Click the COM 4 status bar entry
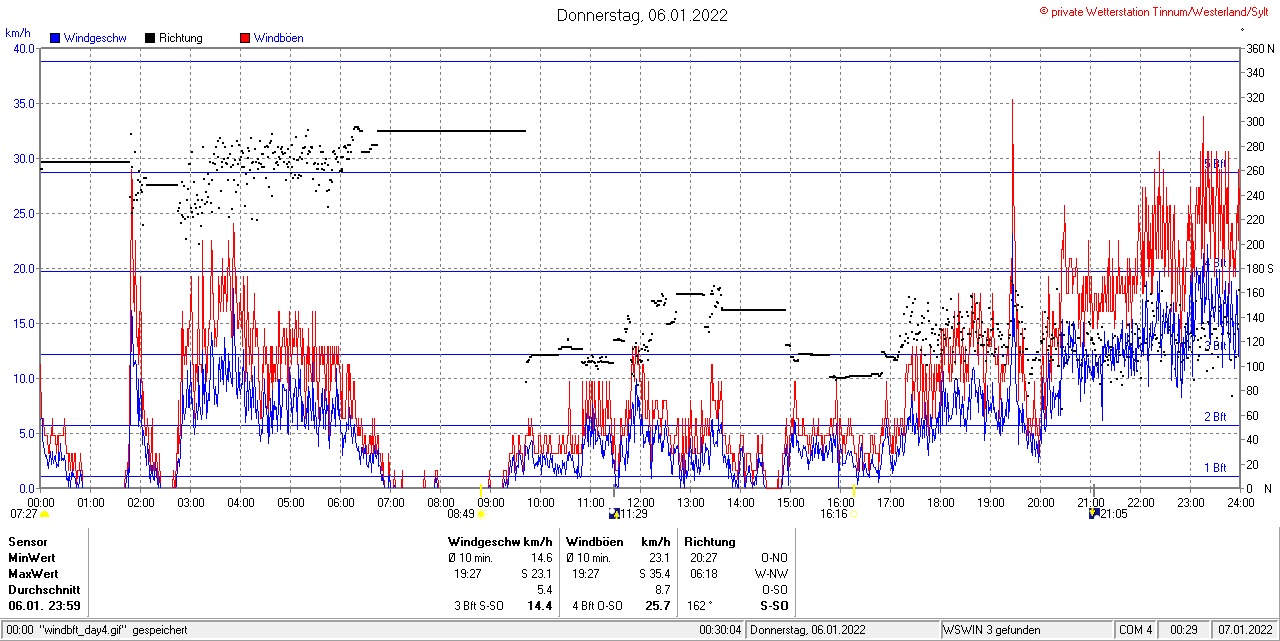The image size is (1280, 641). [x=1136, y=630]
